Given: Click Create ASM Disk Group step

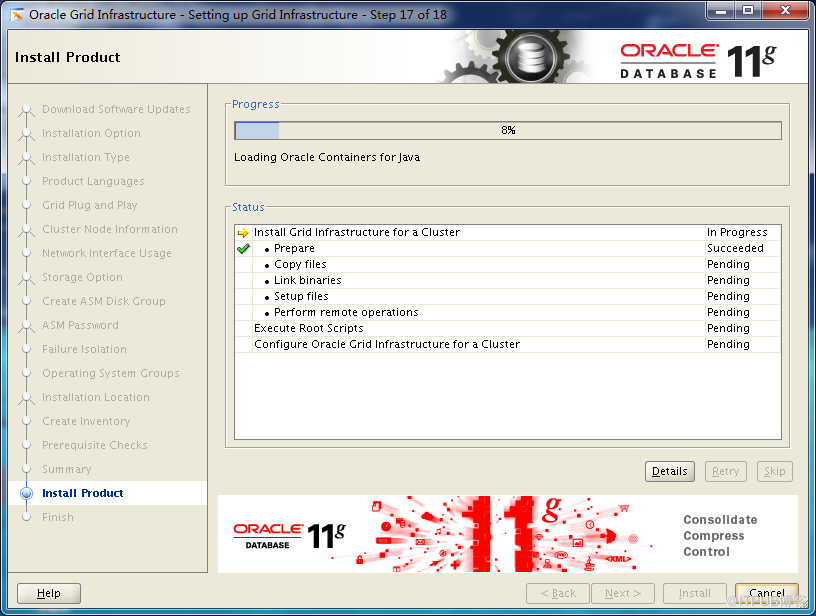Looking at the screenshot, I should pos(104,301).
